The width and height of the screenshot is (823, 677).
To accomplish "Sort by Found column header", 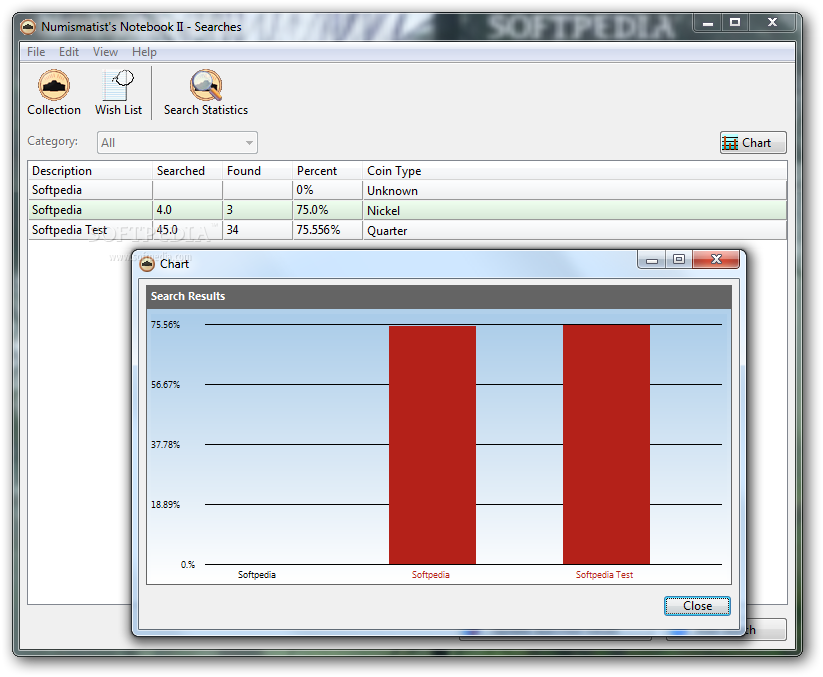I will pos(257,171).
